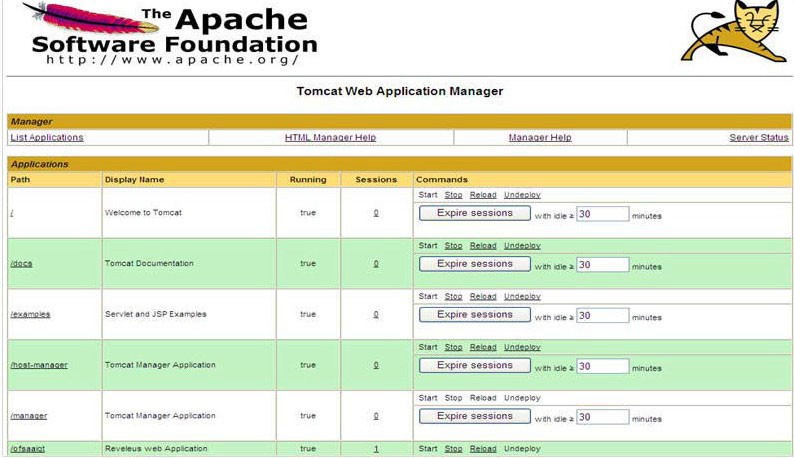Open the List Applications link
Image resolution: width=794 pixels, height=458 pixels.
coord(47,137)
